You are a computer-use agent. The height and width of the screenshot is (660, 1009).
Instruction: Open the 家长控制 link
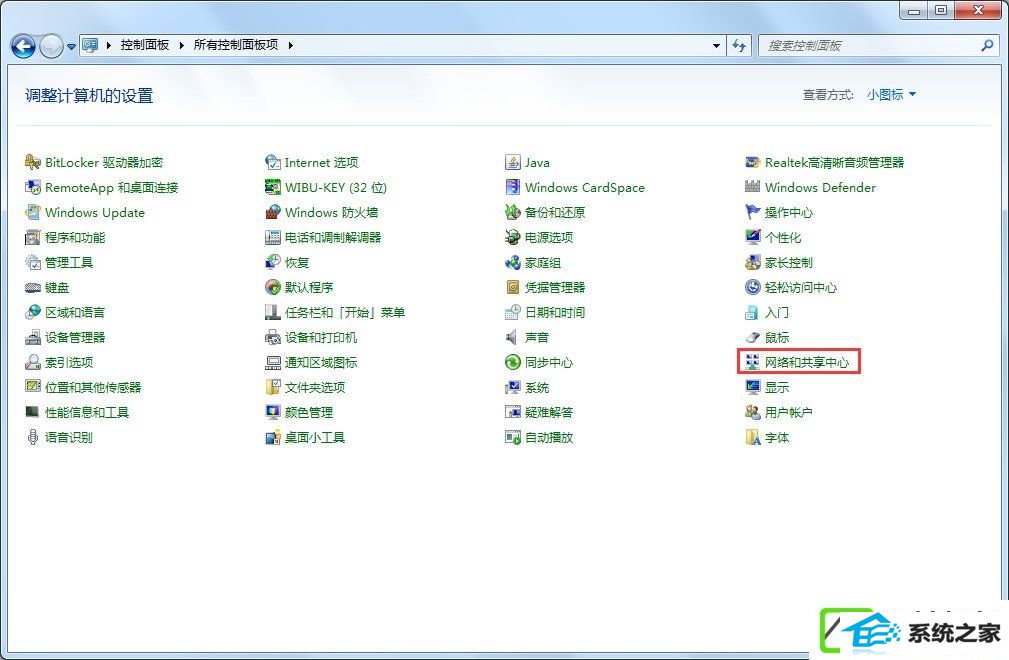[788, 262]
